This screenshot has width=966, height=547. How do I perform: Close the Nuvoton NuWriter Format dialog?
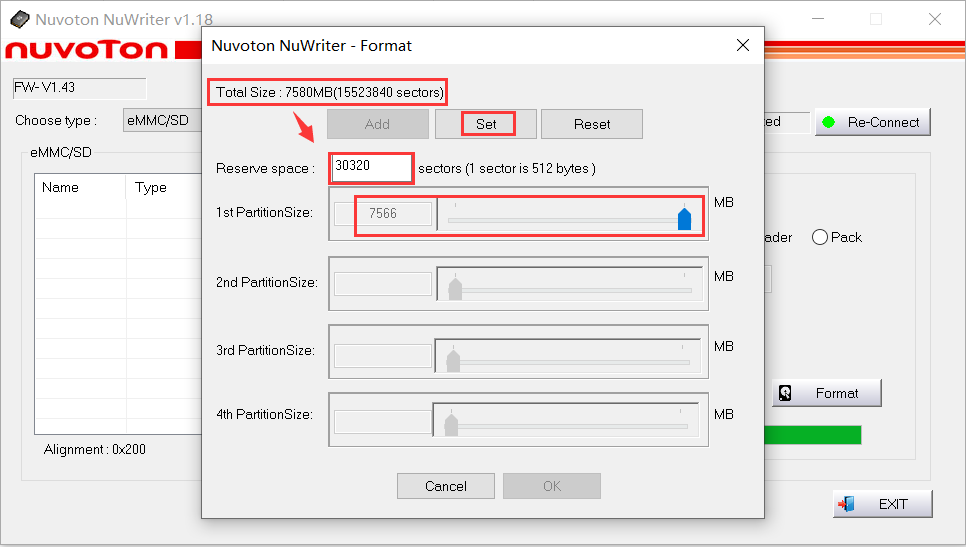coord(743,45)
